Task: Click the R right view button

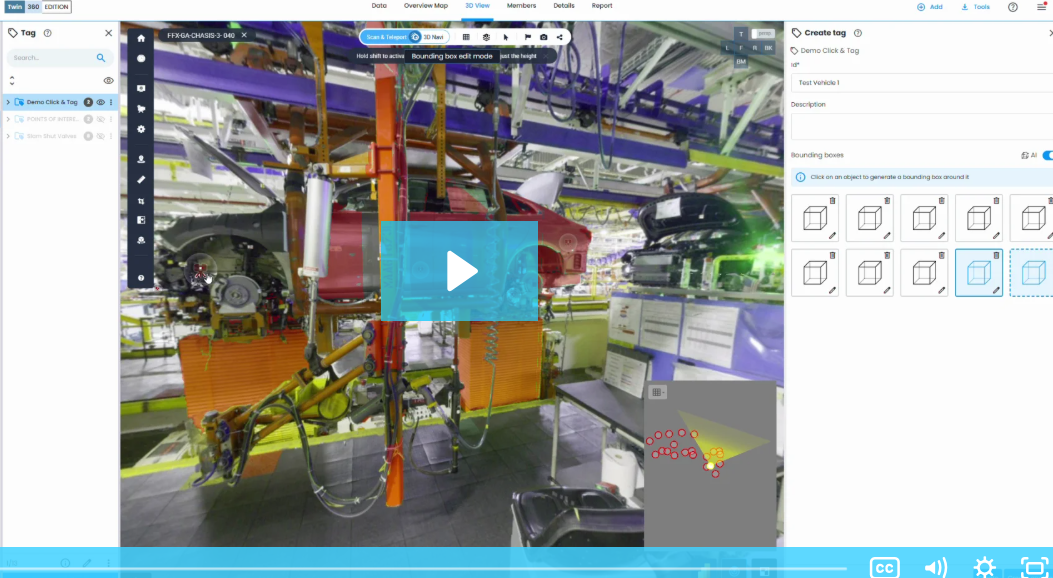Action: pyautogui.click(x=755, y=48)
